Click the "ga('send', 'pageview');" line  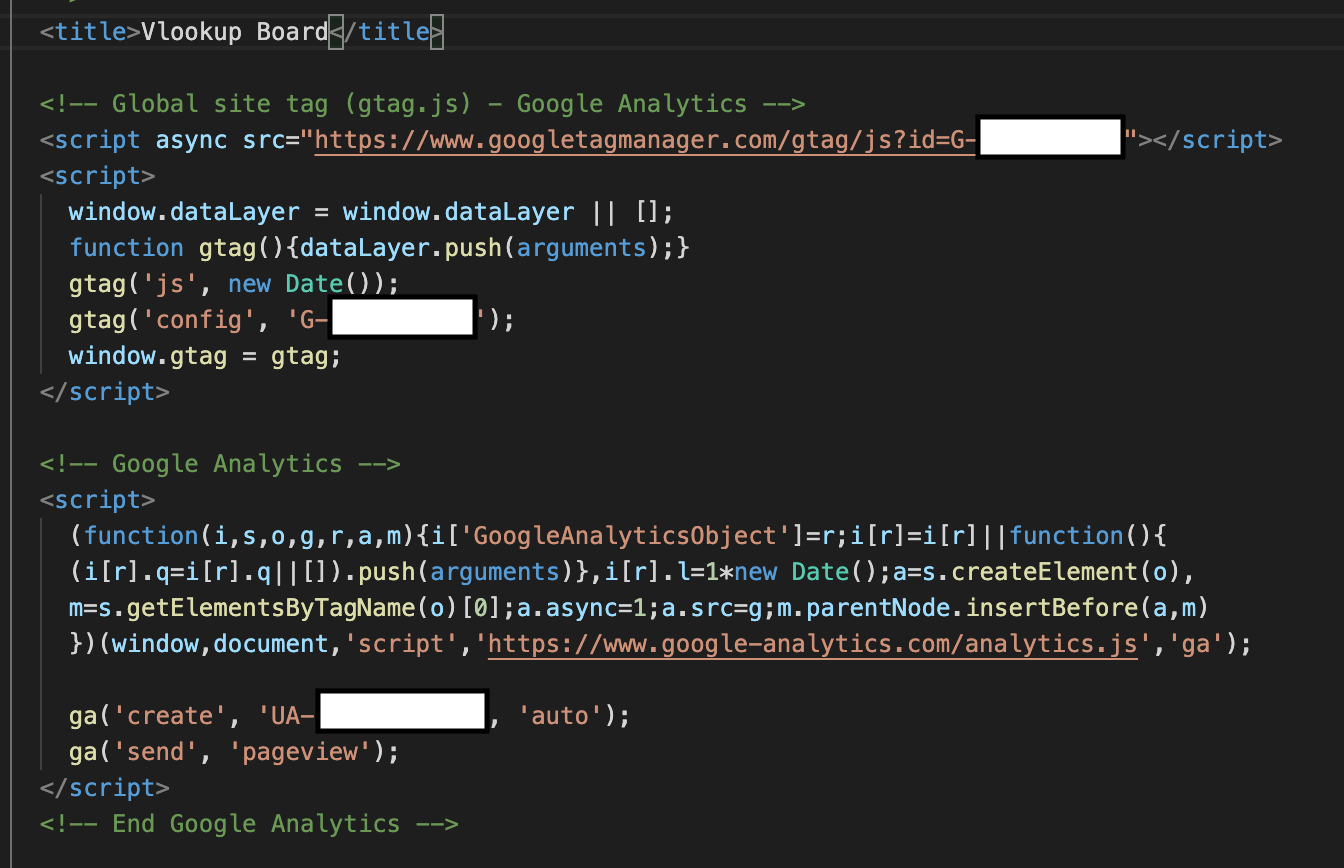coord(234,751)
